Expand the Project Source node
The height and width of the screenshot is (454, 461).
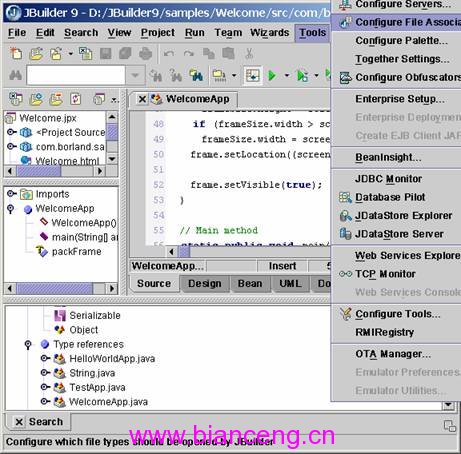pyautogui.click(x=12, y=132)
